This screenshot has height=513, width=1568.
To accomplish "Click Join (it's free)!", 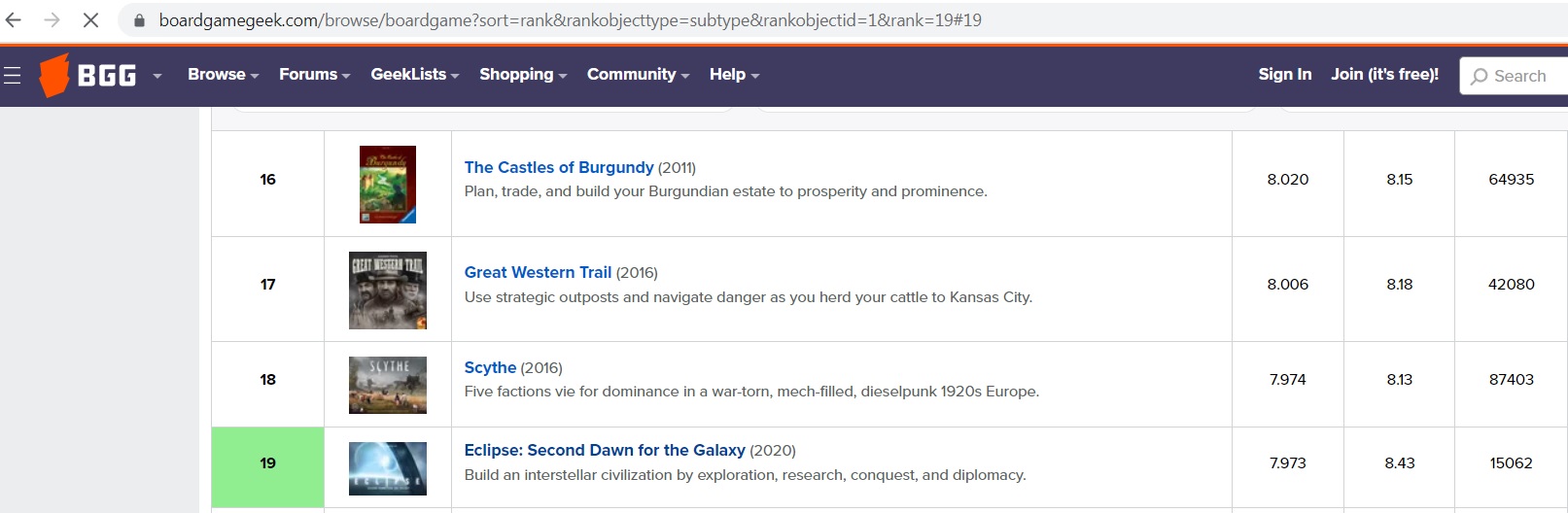I will click(1384, 74).
